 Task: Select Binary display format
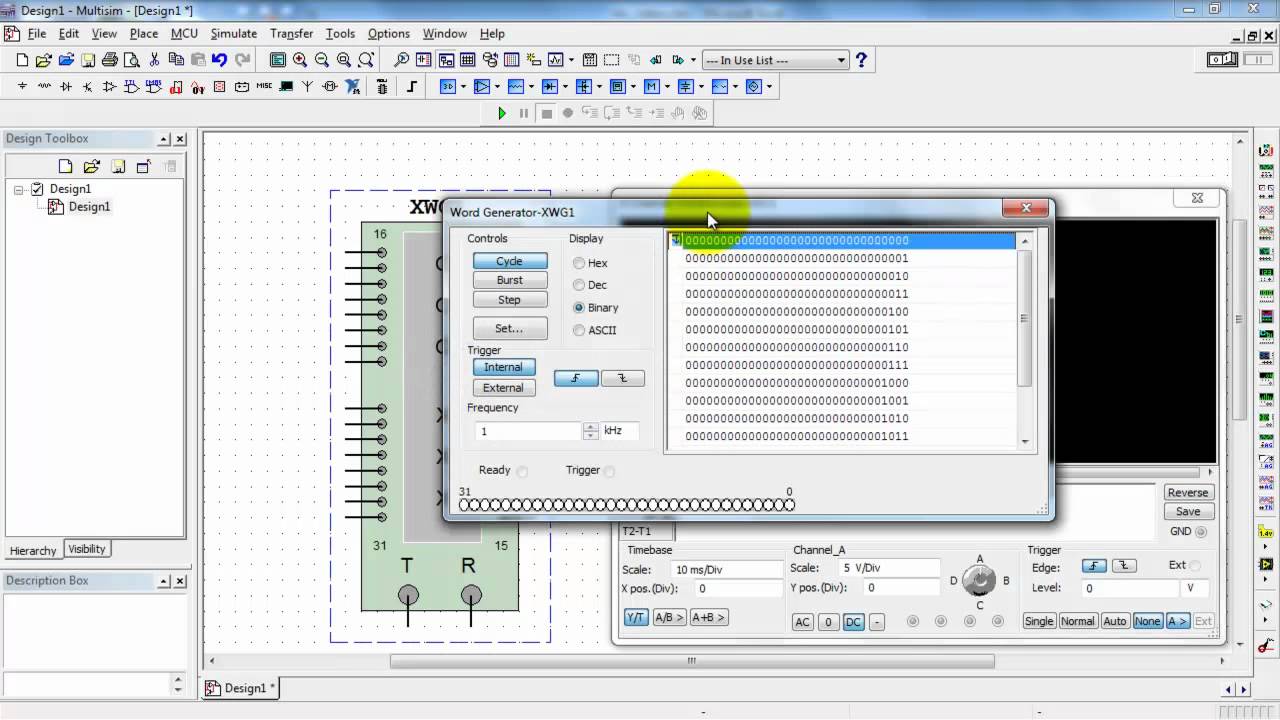pyautogui.click(x=579, y=308)
